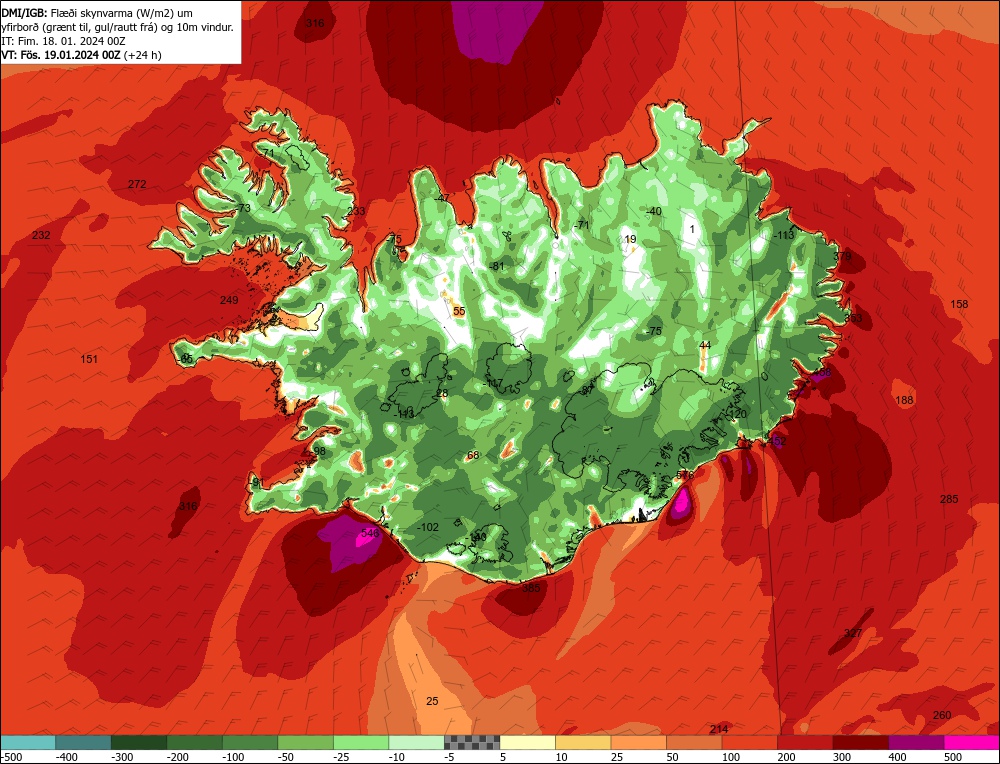Click the 'IT: Fim. 18. 01. 2024 00Z' line
Screen dimensions: 1000x764
pos(64,41)
